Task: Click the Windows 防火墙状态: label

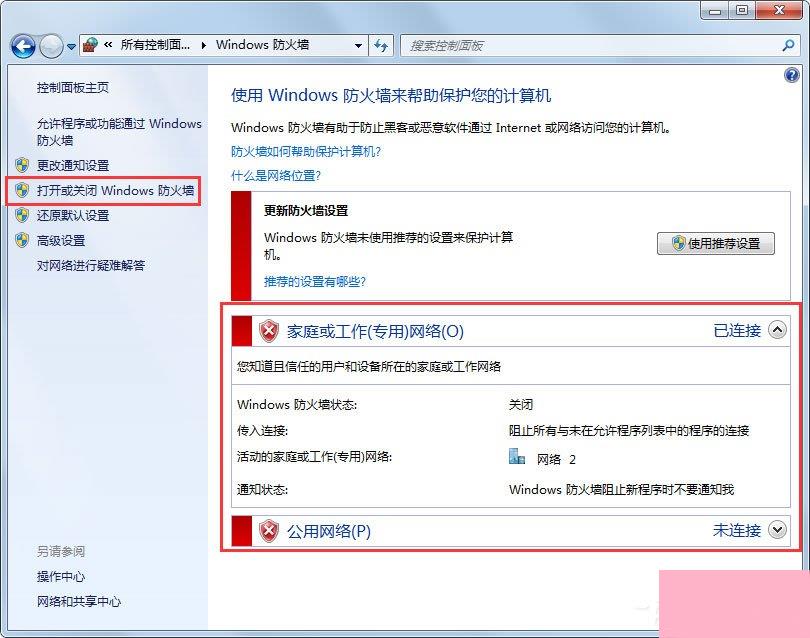Action: (x=297, y=404)
